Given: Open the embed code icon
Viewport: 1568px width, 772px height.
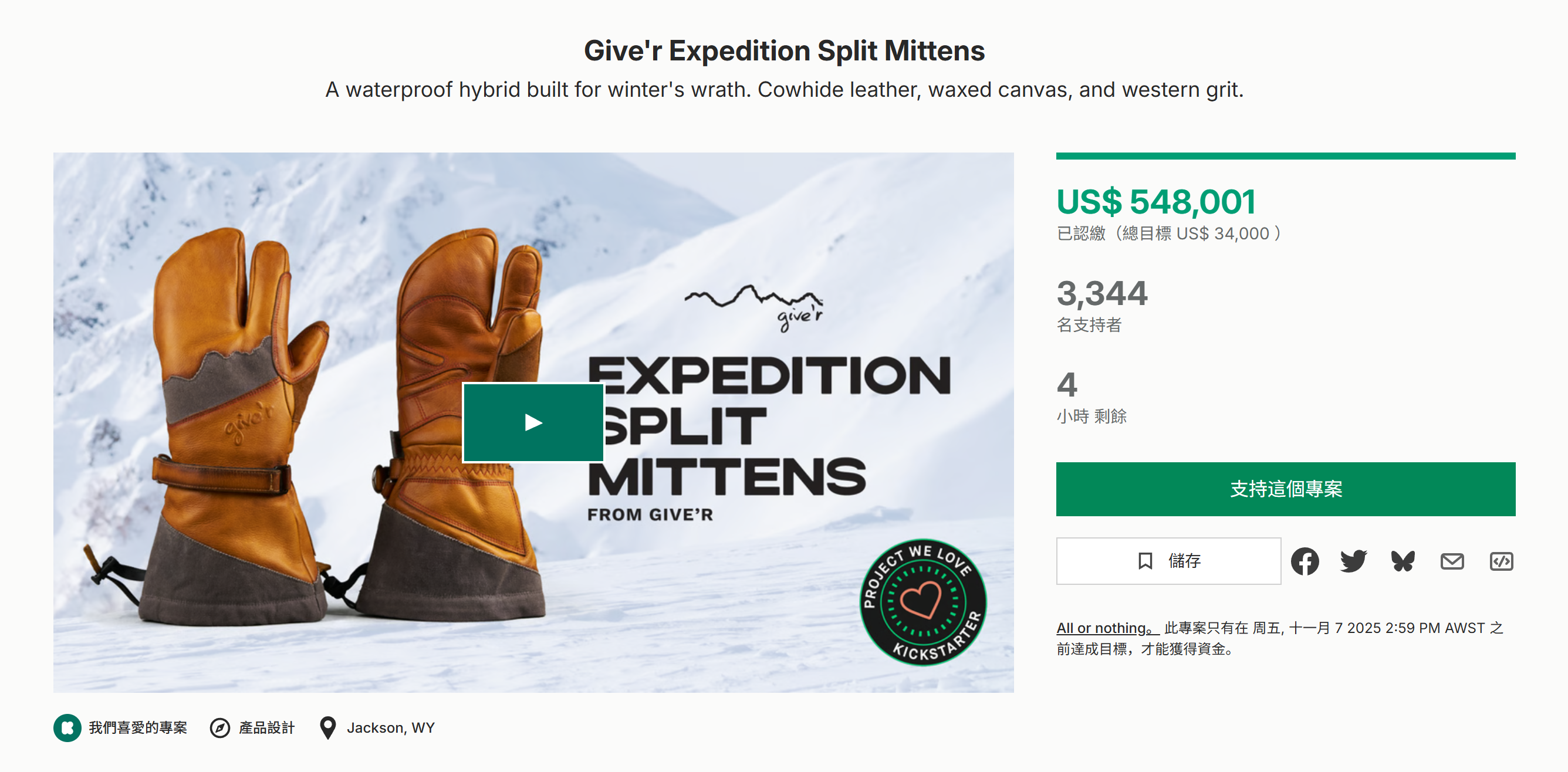Looking at the screenshot, I should [1501, 561].
